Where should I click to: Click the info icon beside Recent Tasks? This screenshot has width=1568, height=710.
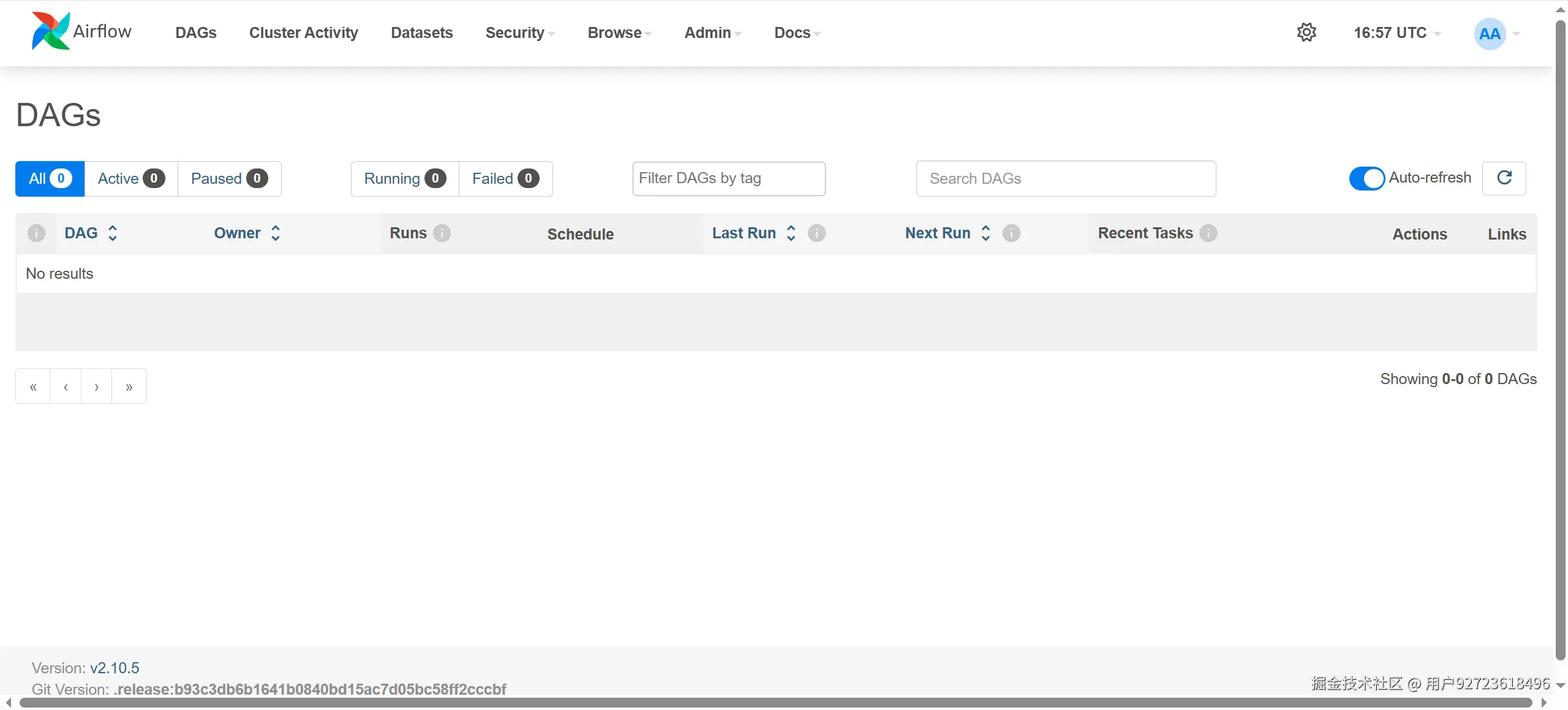click(x=1208, y=233)
